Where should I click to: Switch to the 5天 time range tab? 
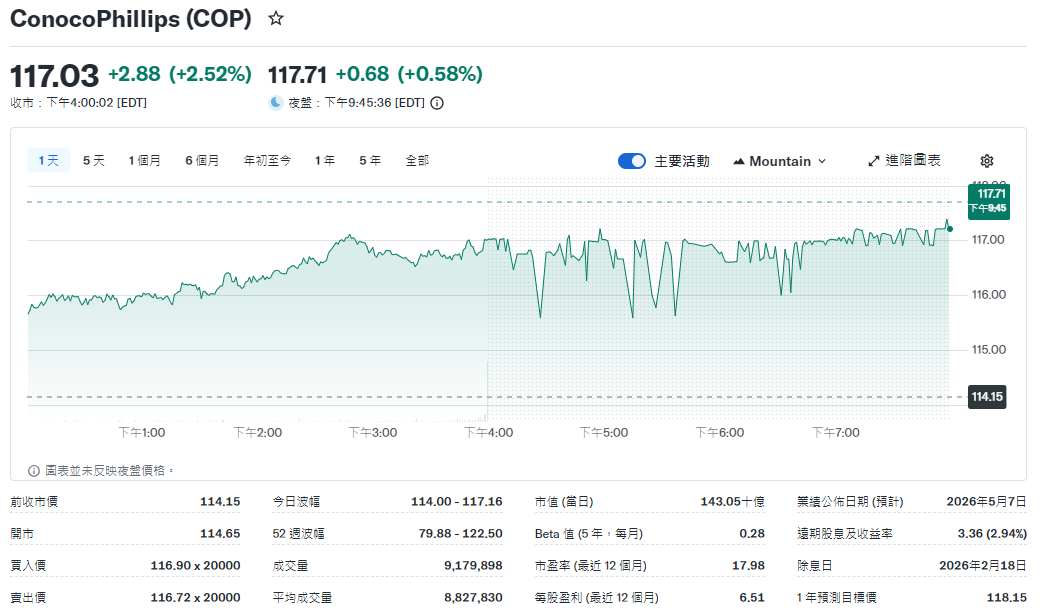pyautogui.click(x=93, y=159)
